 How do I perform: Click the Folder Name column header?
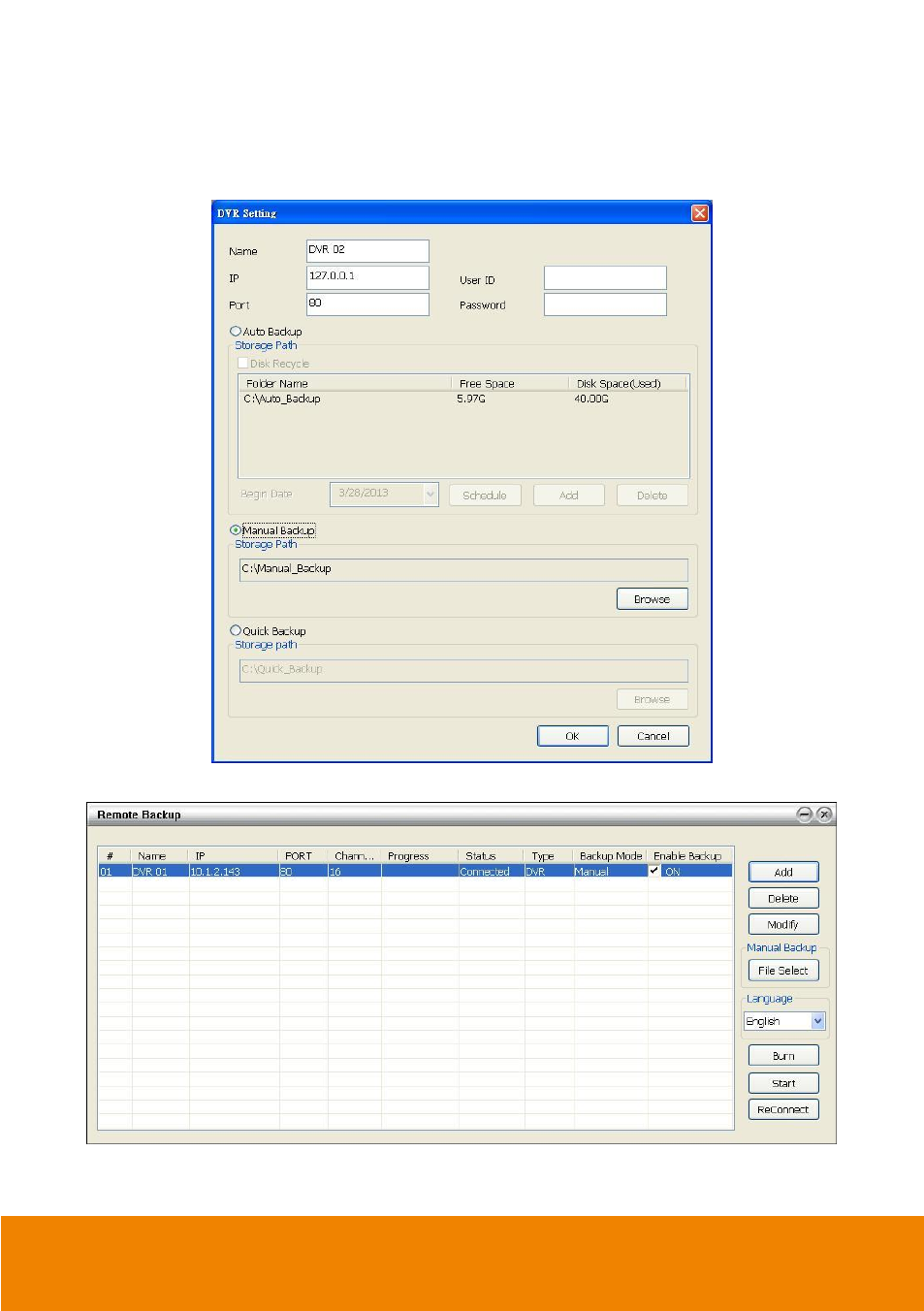point(346,383)
